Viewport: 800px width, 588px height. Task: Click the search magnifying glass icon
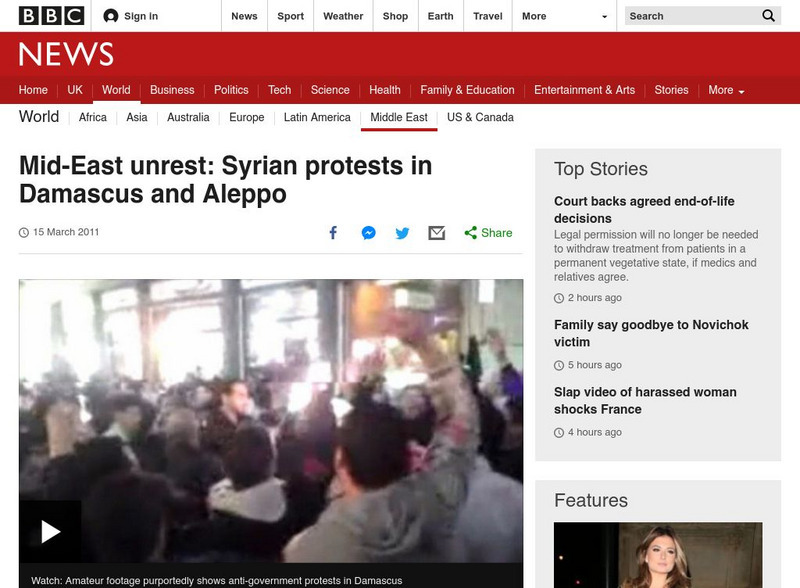(768, 16)
